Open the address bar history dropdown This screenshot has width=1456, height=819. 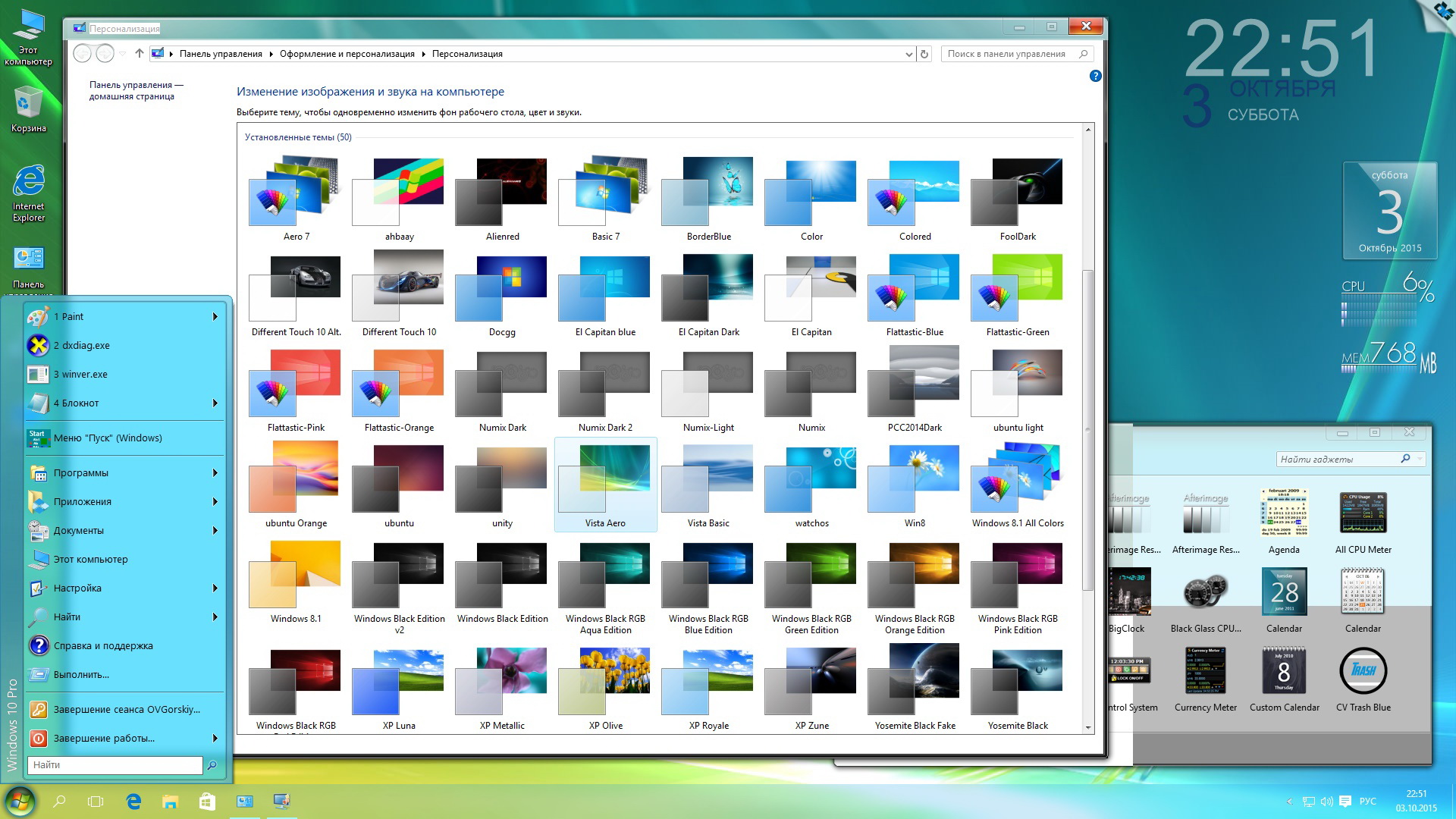pos(908,54)
